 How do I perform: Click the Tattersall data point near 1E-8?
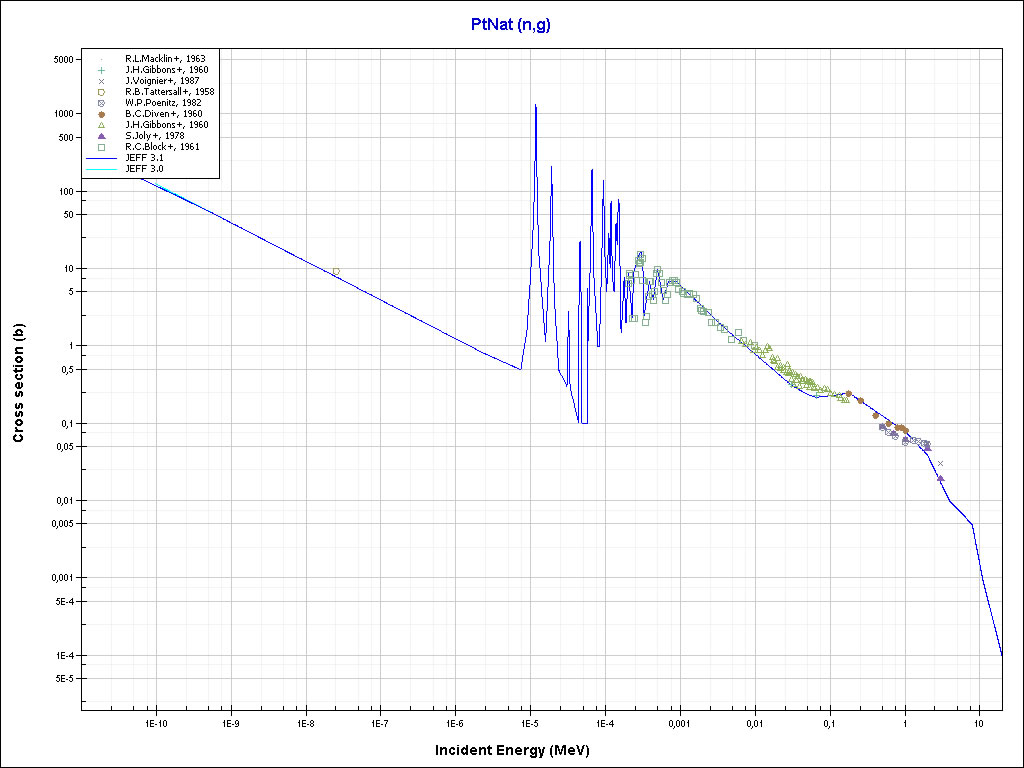(336, 271)
